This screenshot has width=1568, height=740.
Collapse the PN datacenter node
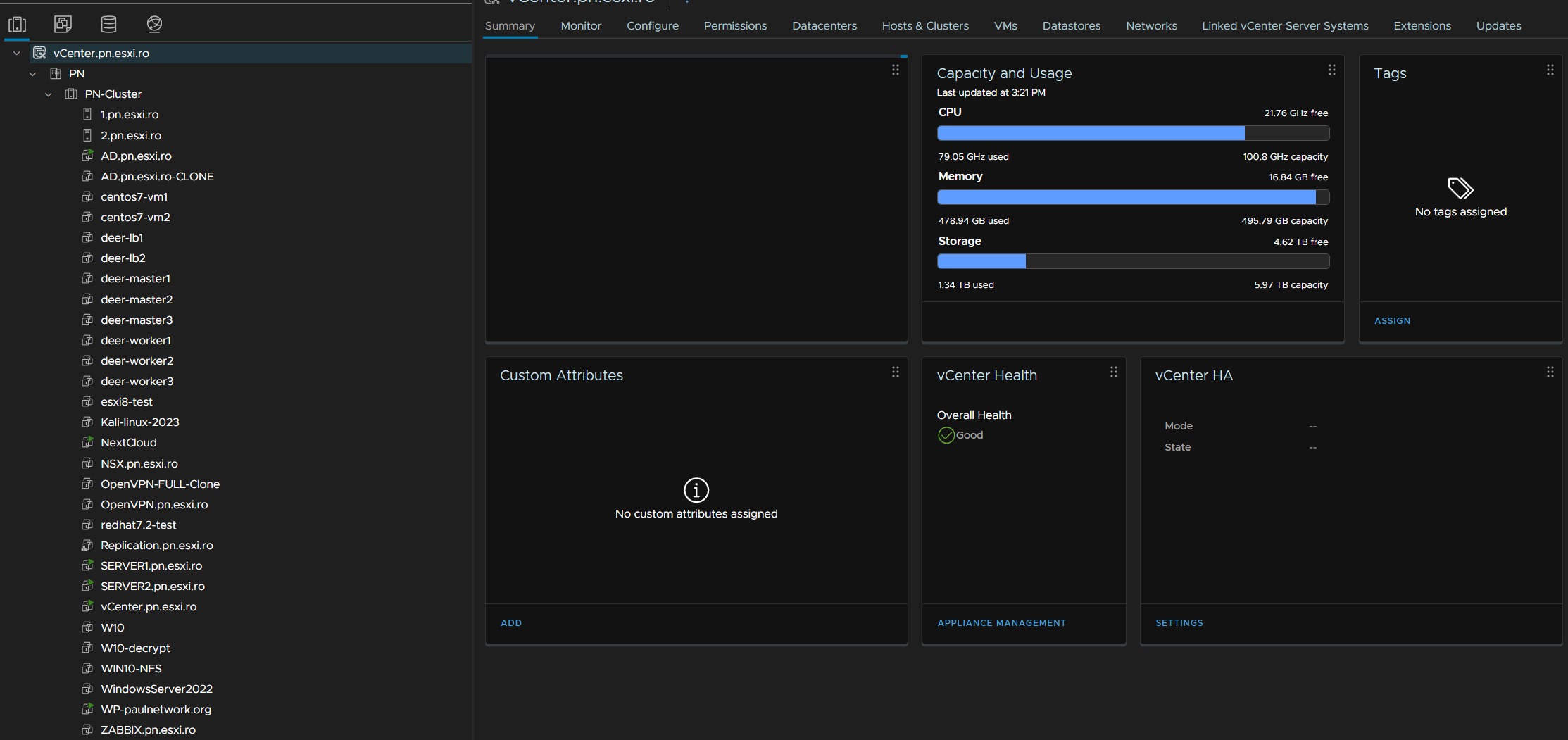point(32,73)
